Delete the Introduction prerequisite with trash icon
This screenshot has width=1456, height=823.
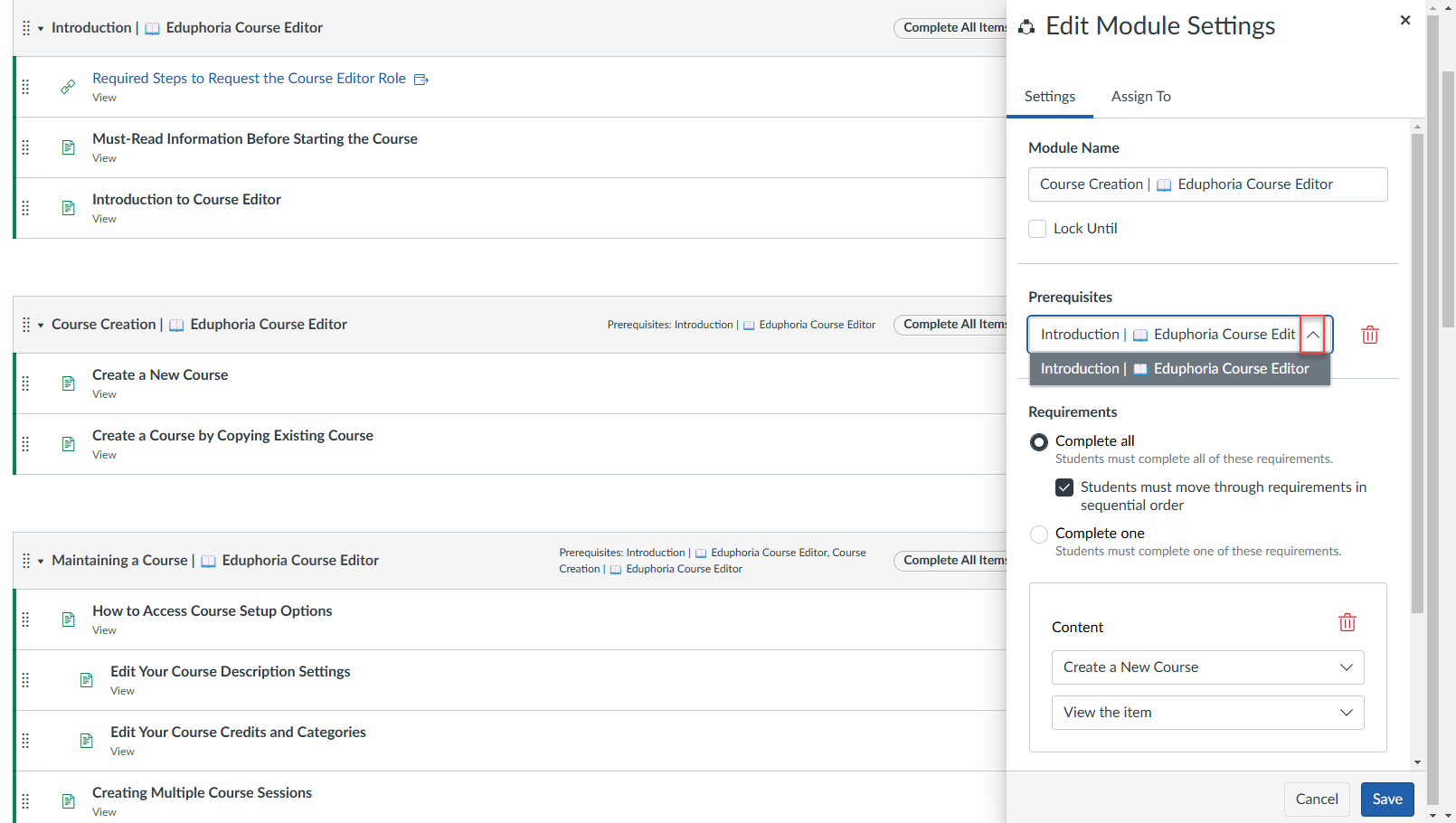point(1369,335)
